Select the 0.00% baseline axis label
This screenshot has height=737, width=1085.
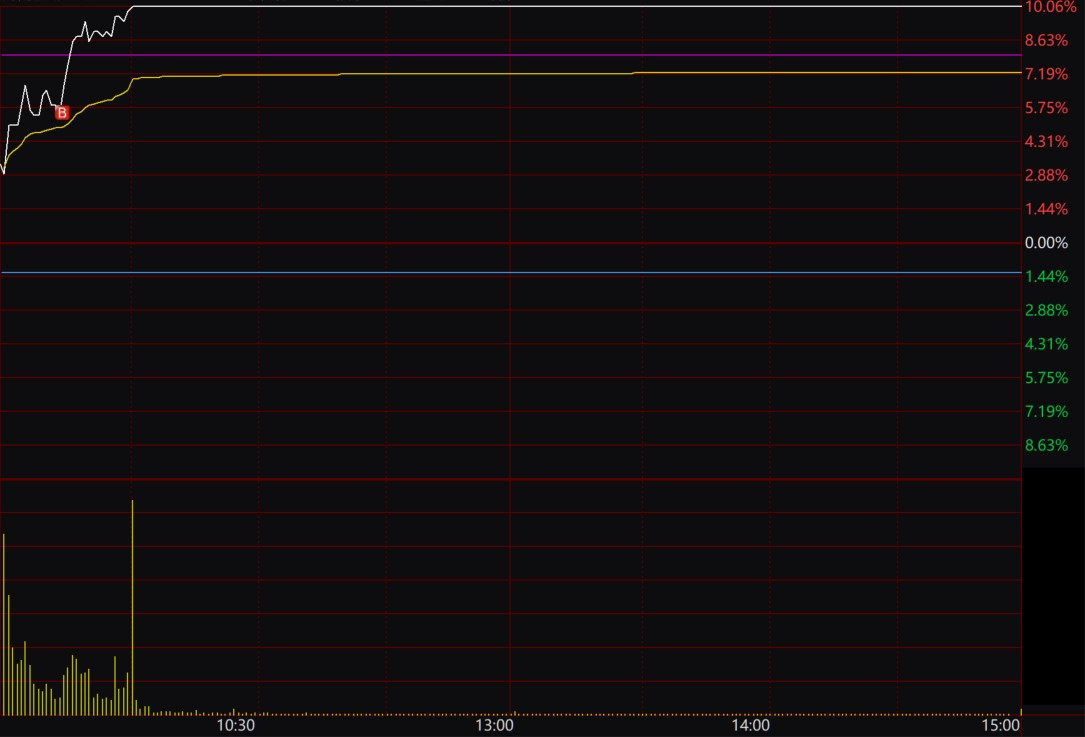1047,243
